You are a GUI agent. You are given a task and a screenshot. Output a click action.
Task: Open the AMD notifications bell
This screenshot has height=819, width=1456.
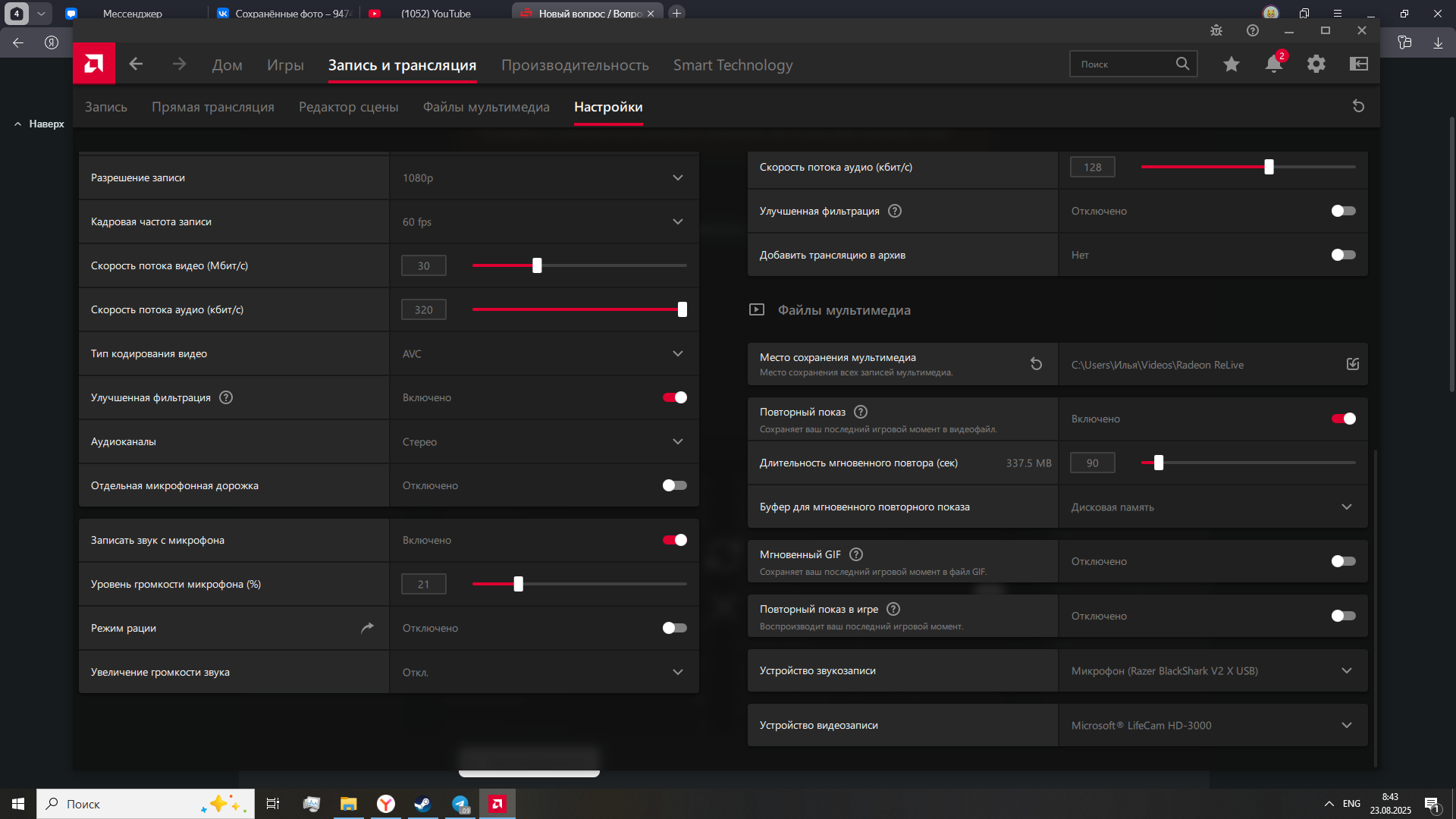[x=1274, y=64]
